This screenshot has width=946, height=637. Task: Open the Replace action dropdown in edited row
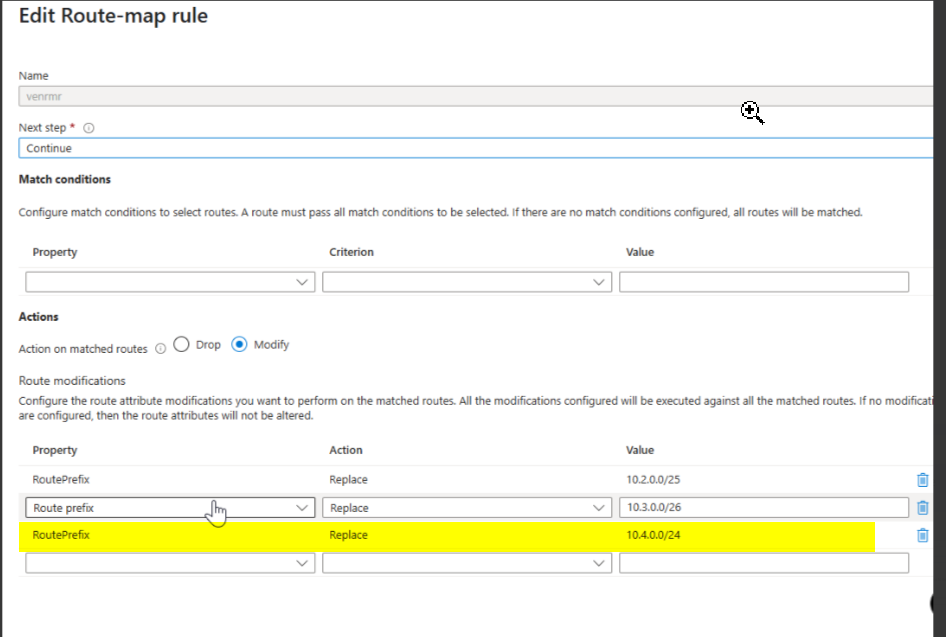467,507
